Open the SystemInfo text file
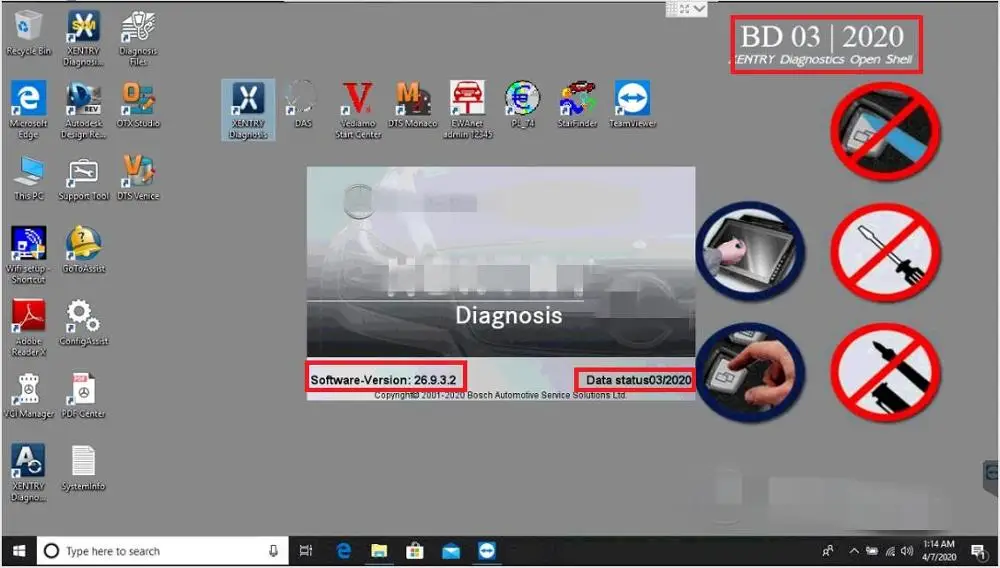 point(84,468)
